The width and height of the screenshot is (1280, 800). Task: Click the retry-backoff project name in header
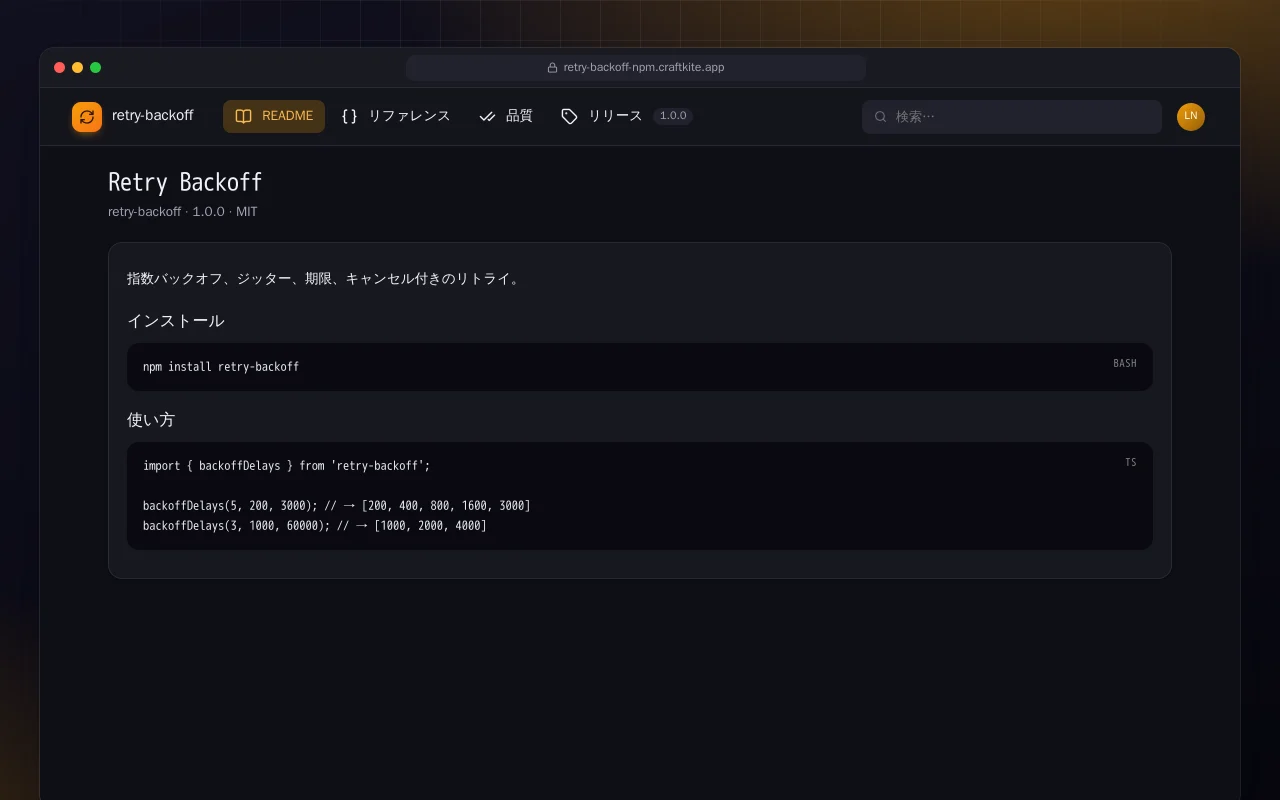[153, 116]
